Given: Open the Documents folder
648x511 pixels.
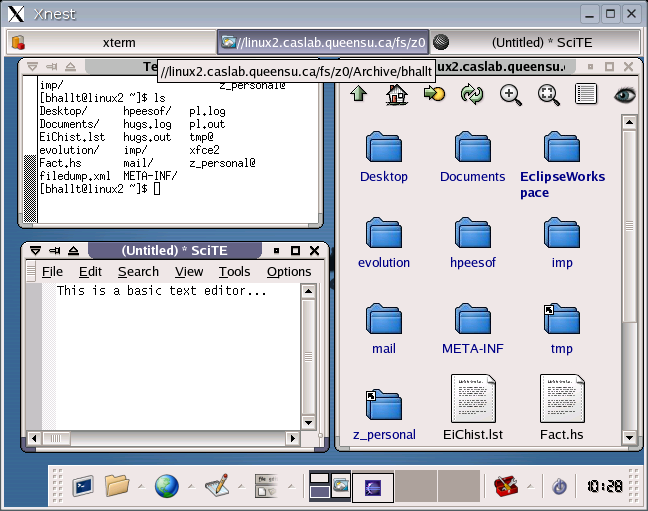Looking at the screenshot, I should point(473,158).
